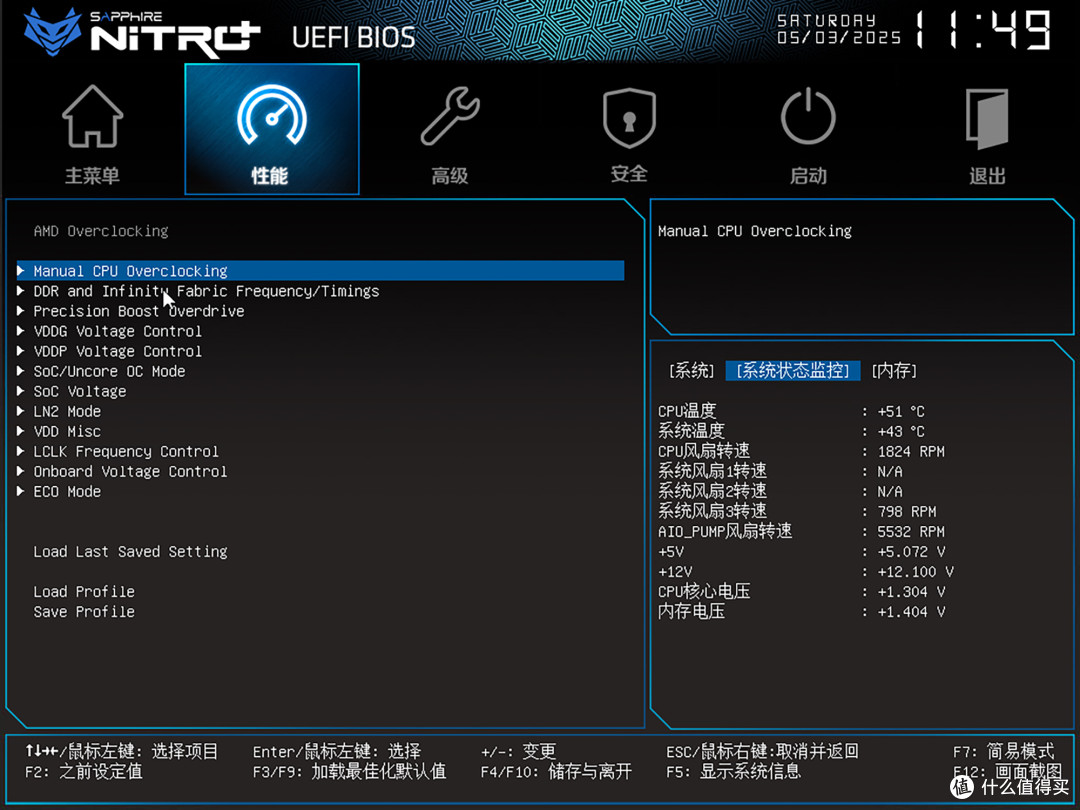The height and width of the screenshot is (810, 1080).
Task: Click F4/F10 储存与离开 shortcut
Action: [x=556, y=771]
